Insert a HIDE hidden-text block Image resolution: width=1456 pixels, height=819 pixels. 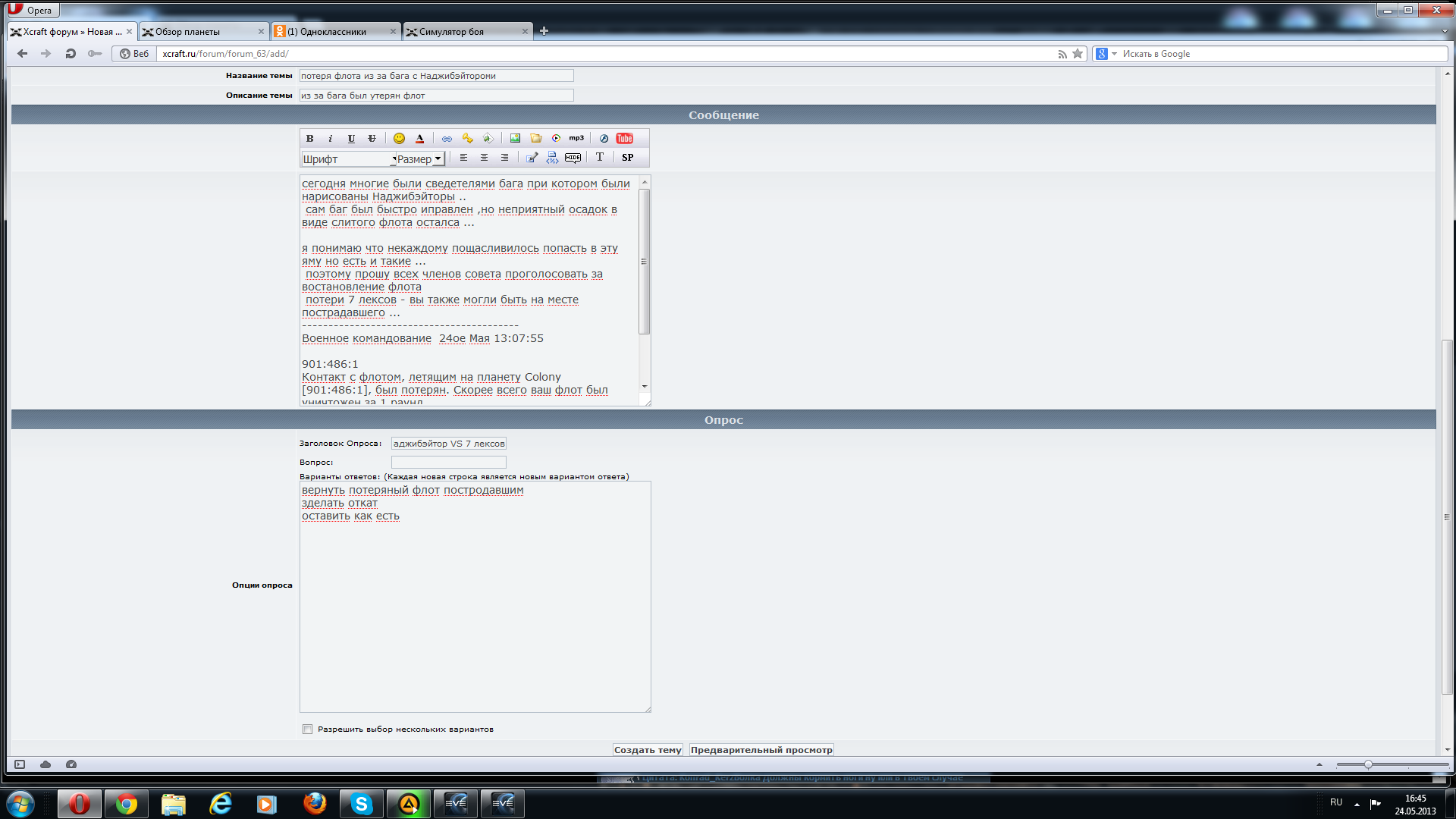click(573, 158)
